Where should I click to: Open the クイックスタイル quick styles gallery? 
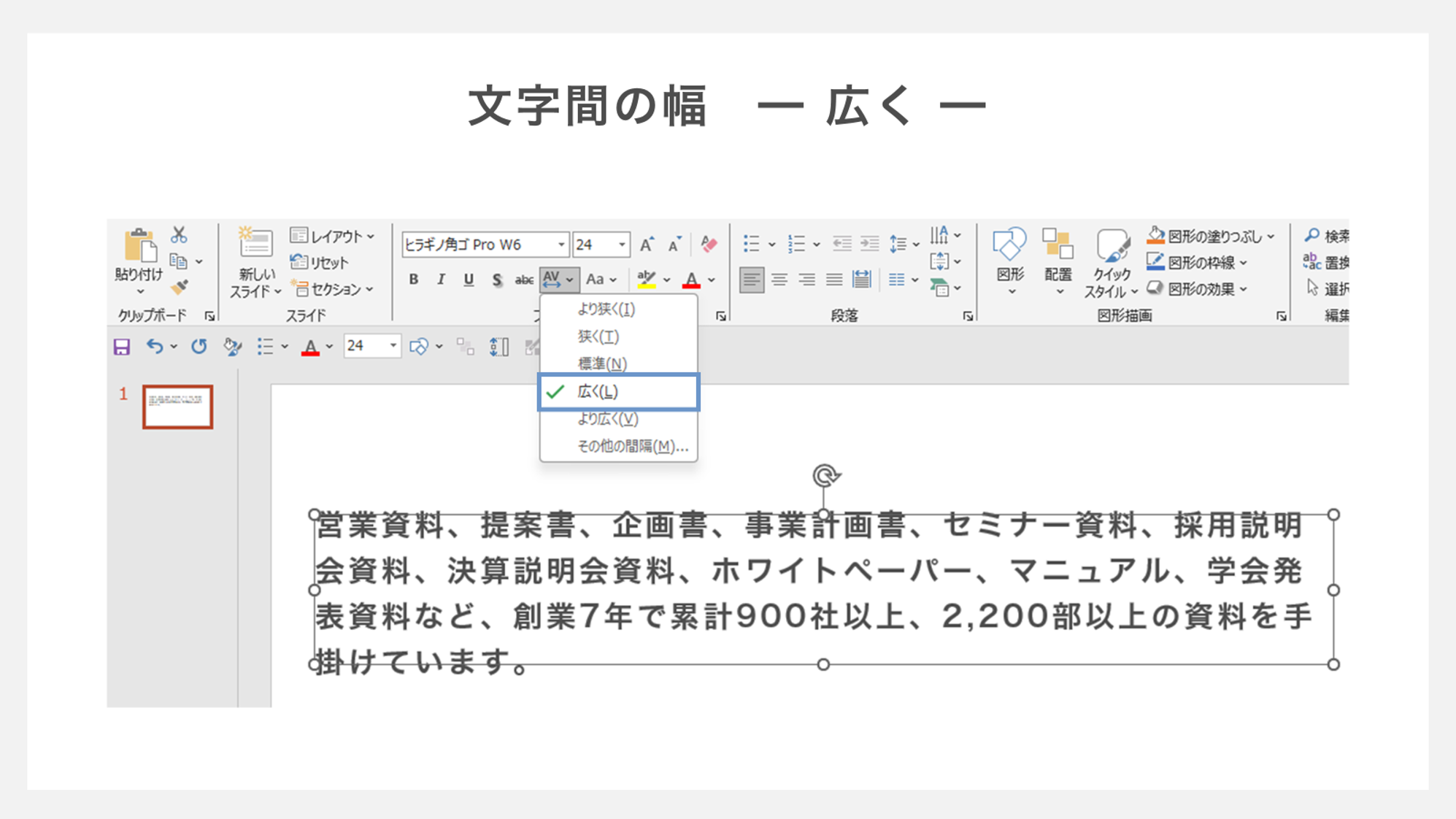tap(1111, 263)
